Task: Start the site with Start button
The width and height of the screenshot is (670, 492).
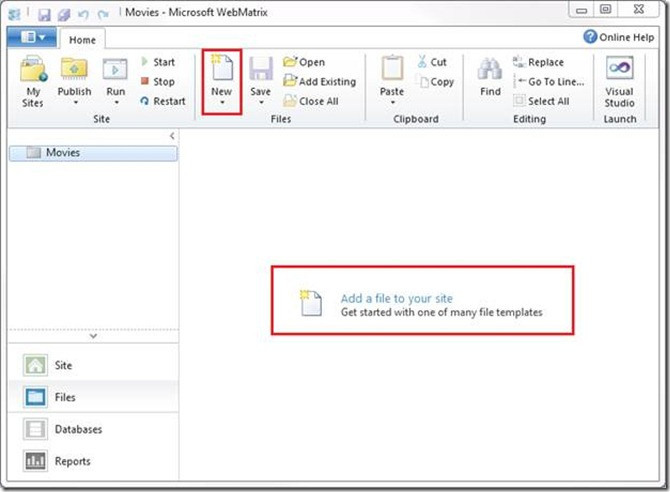Action: pyautogui.click(x=158, y=62)
